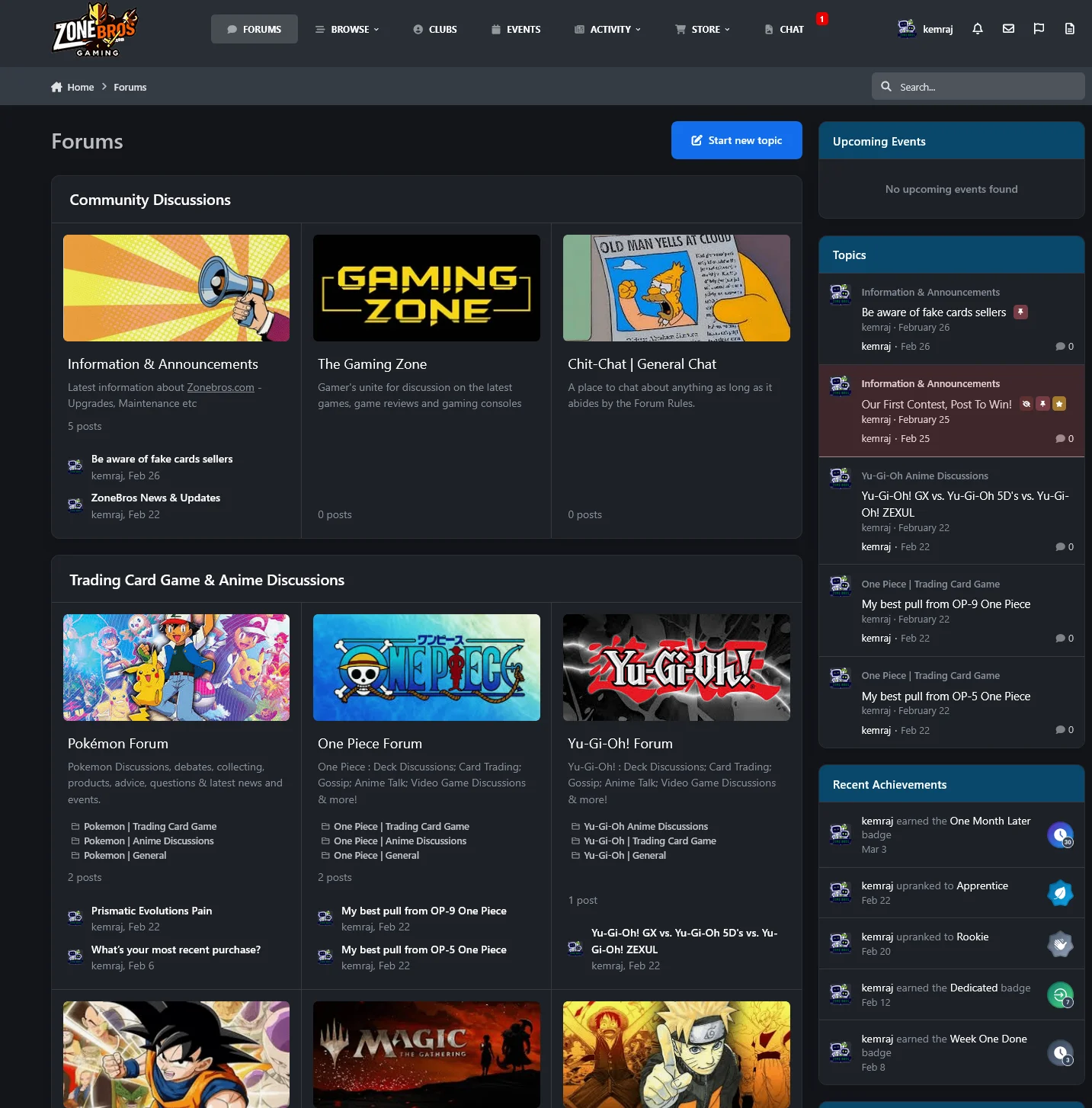Click the search magnifier icon
Viewport: 1092px width, 1108px height.
(x=886, y=86)
